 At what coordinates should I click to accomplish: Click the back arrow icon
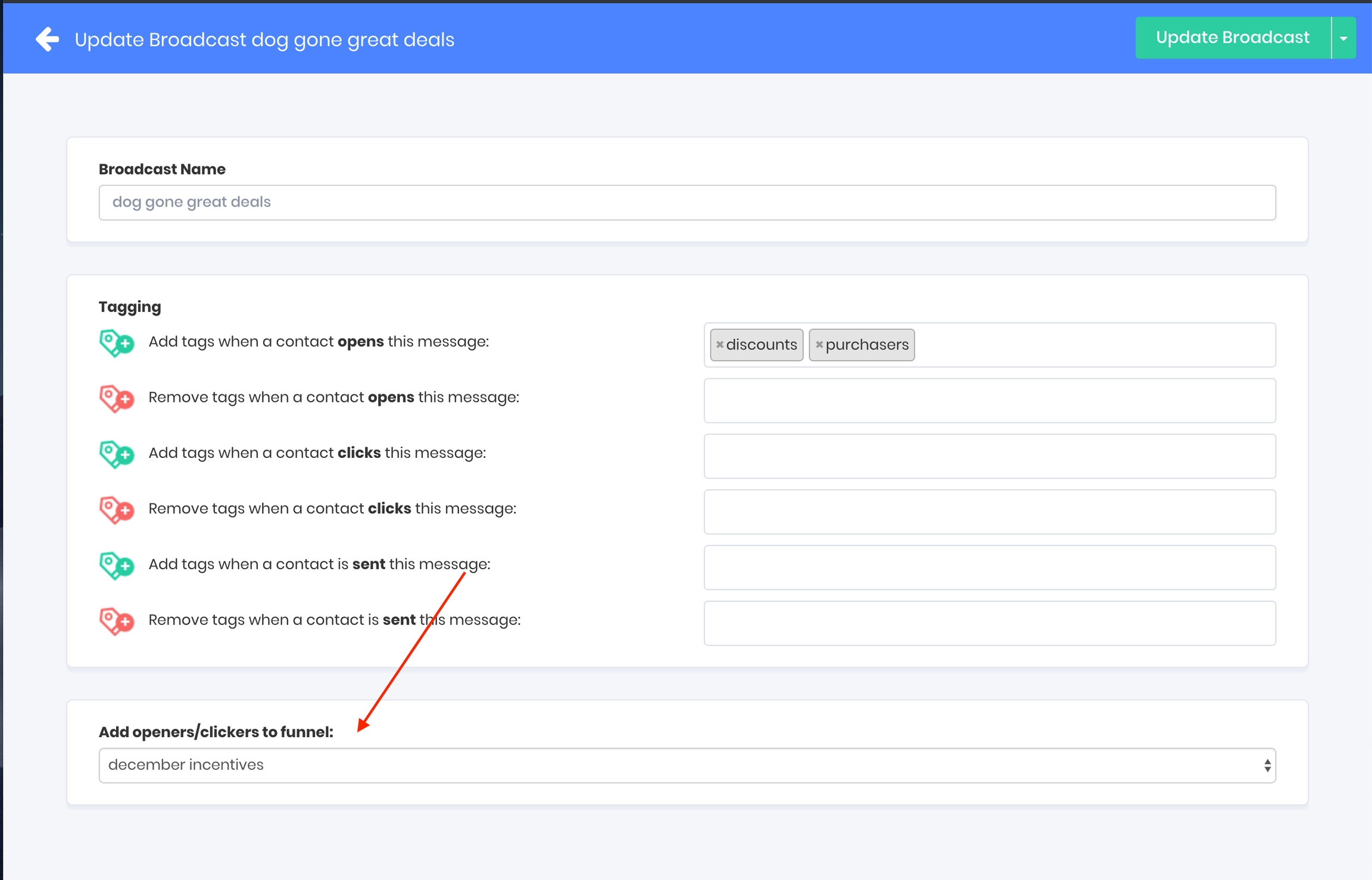tap(48, 39)
